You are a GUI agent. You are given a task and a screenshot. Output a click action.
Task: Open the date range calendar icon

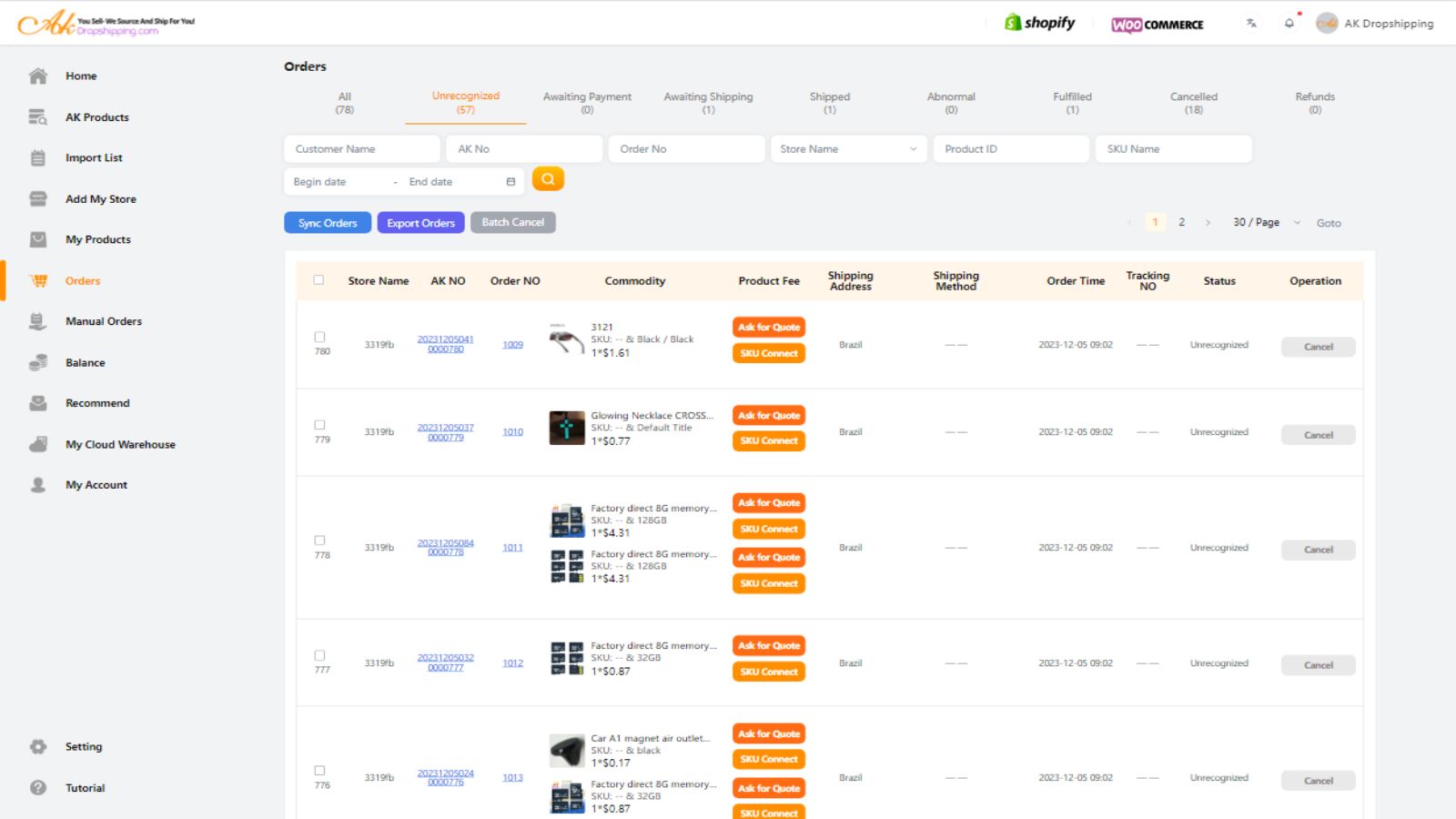(511, 182)
